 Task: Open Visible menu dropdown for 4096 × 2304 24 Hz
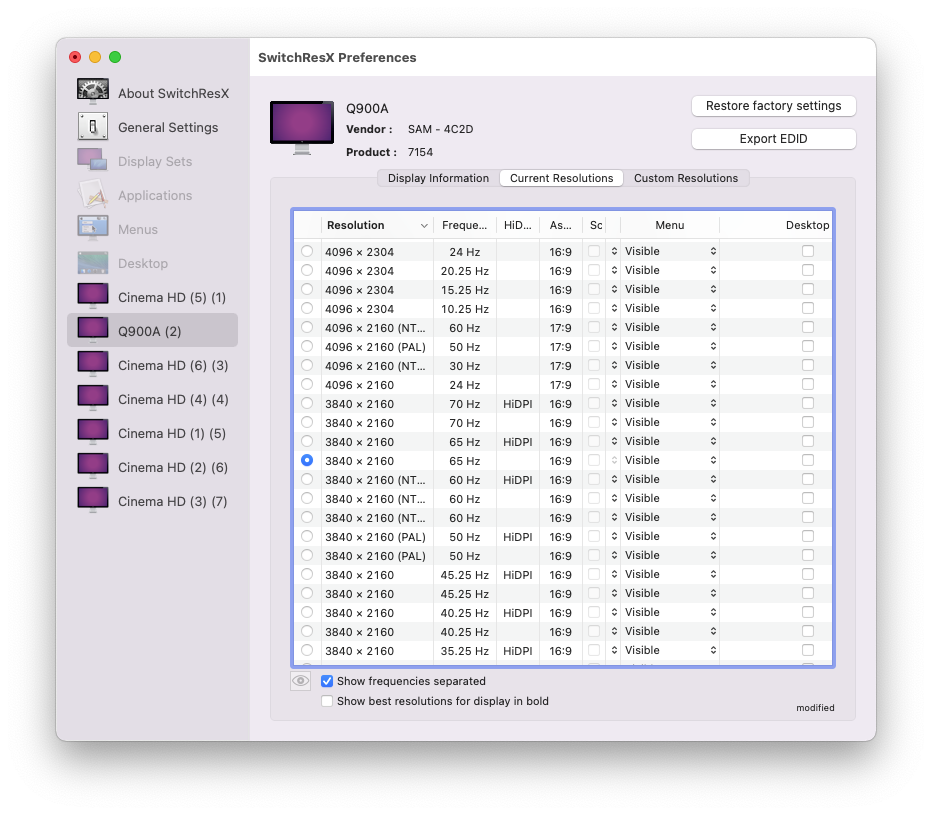pos(670,251)
